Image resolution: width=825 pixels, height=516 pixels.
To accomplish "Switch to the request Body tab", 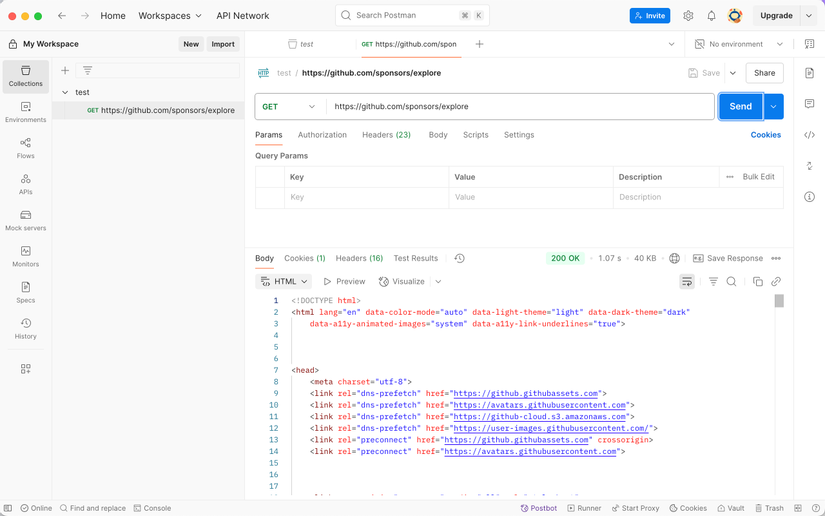I will coord(438,135).
